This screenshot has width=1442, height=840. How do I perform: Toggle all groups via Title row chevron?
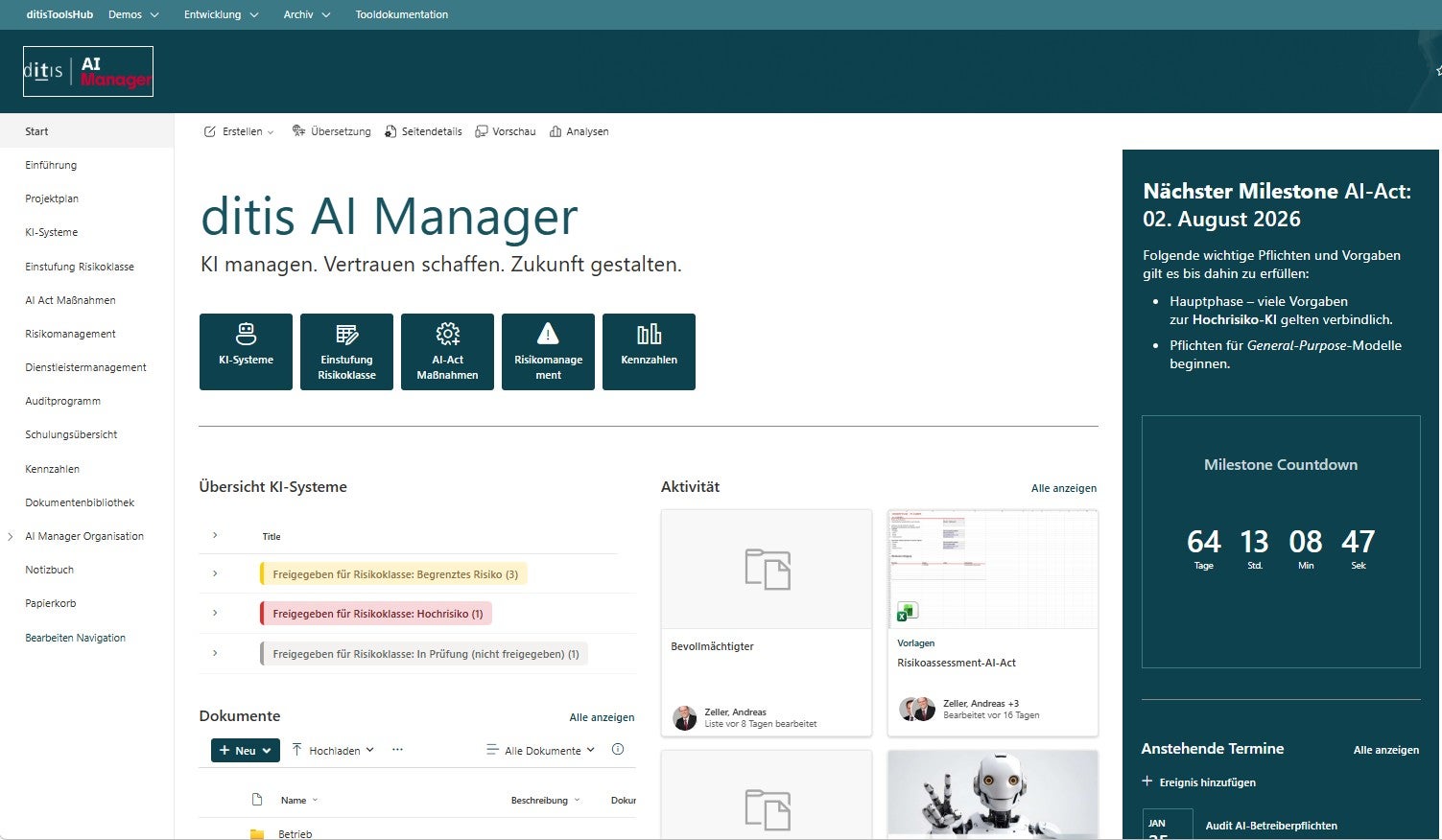[x=215, y=535]
